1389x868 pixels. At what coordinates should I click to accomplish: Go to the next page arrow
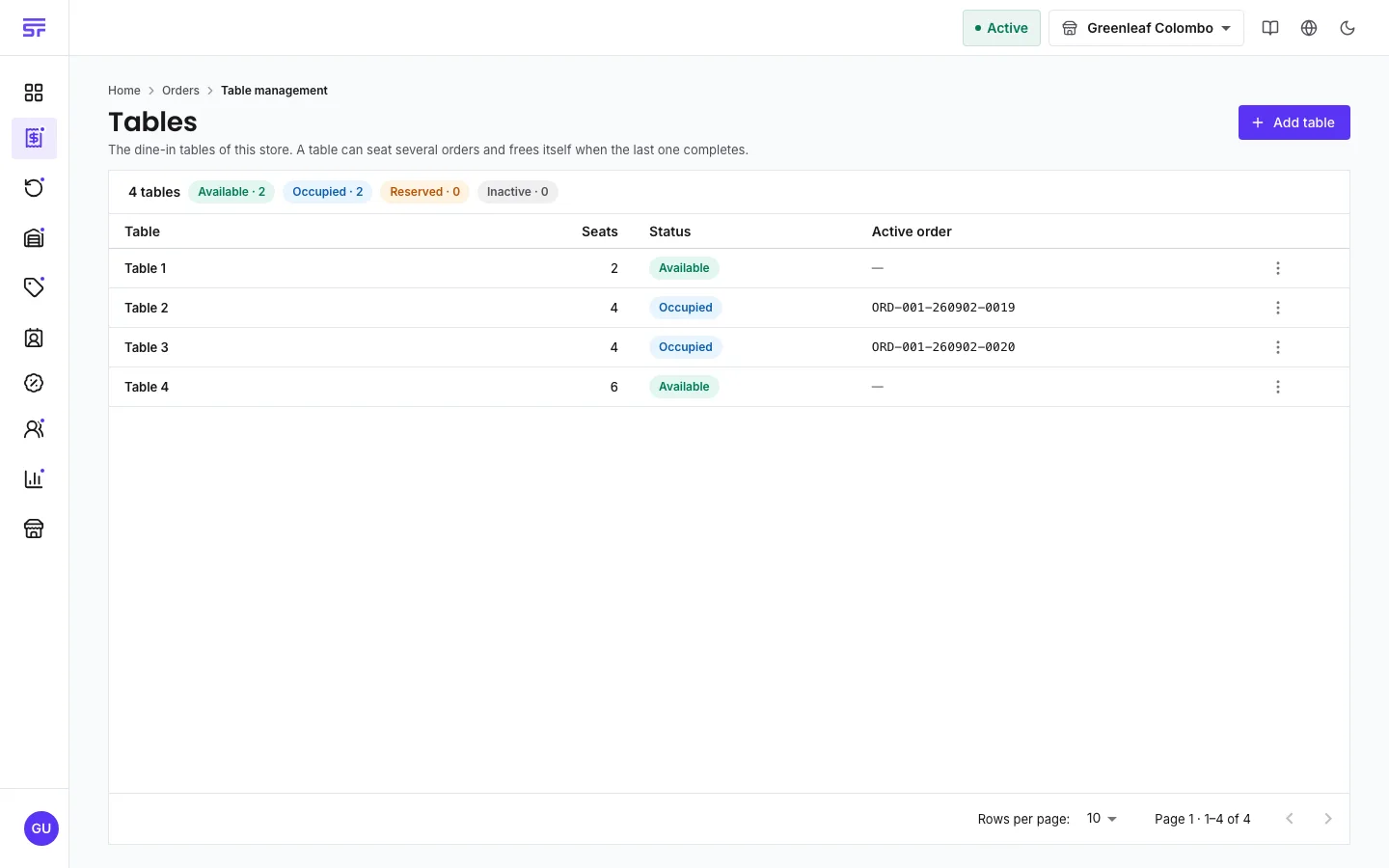(1328, 819)
